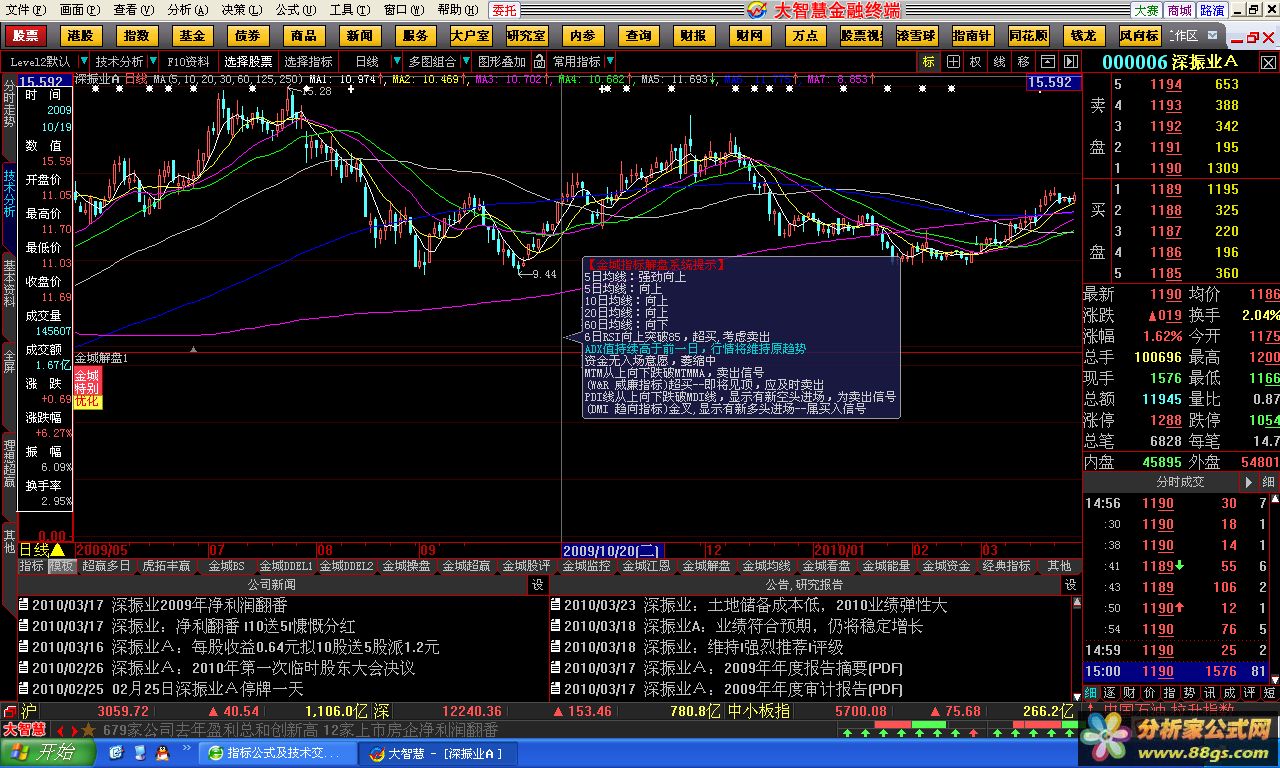The width and height of the screenshot is (1280, 768).
Task: Open the 文件 menu
Action: [x=24, y=10]
